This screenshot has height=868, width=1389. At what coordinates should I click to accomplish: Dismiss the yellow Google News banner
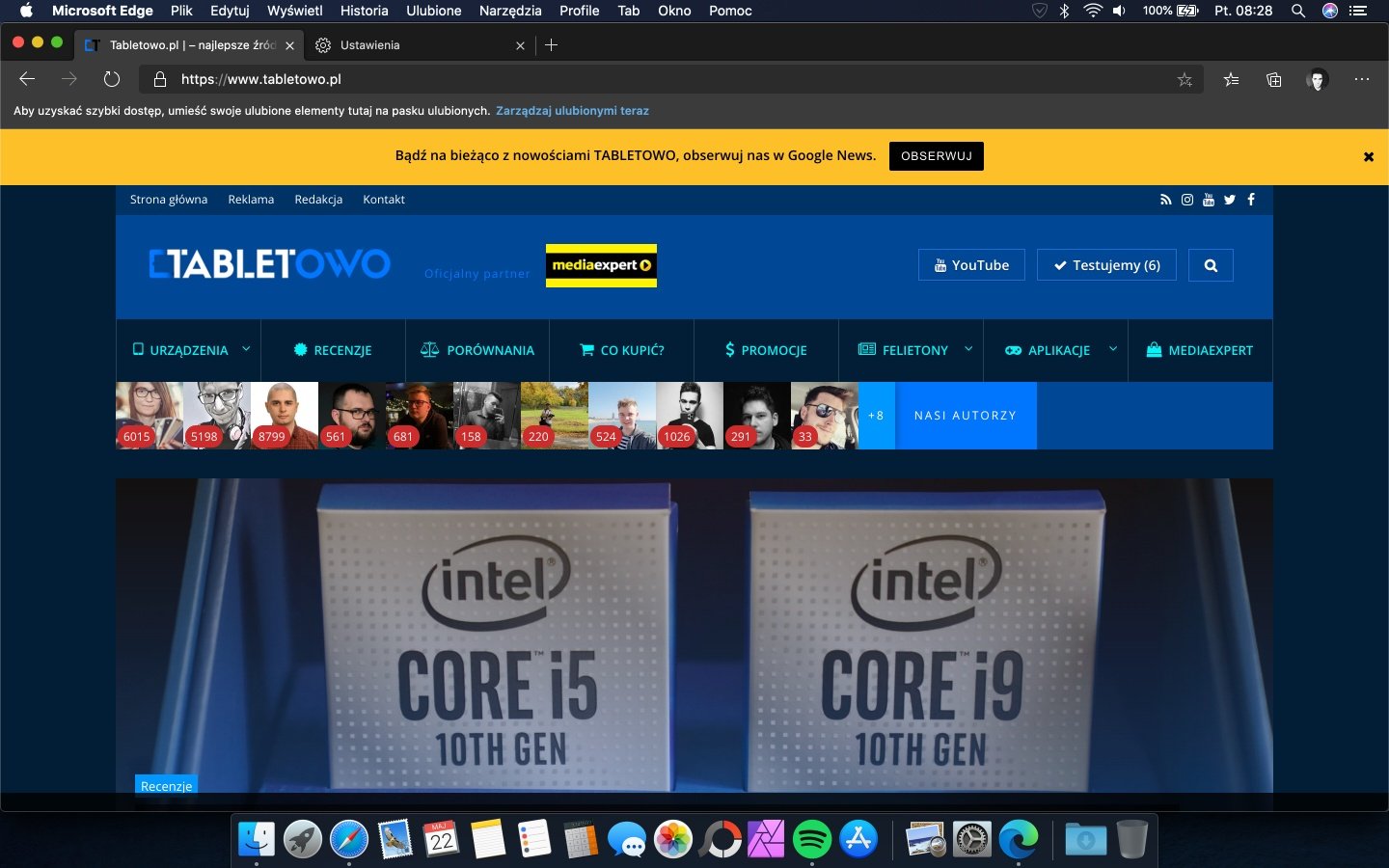(x=1368, y=156)
